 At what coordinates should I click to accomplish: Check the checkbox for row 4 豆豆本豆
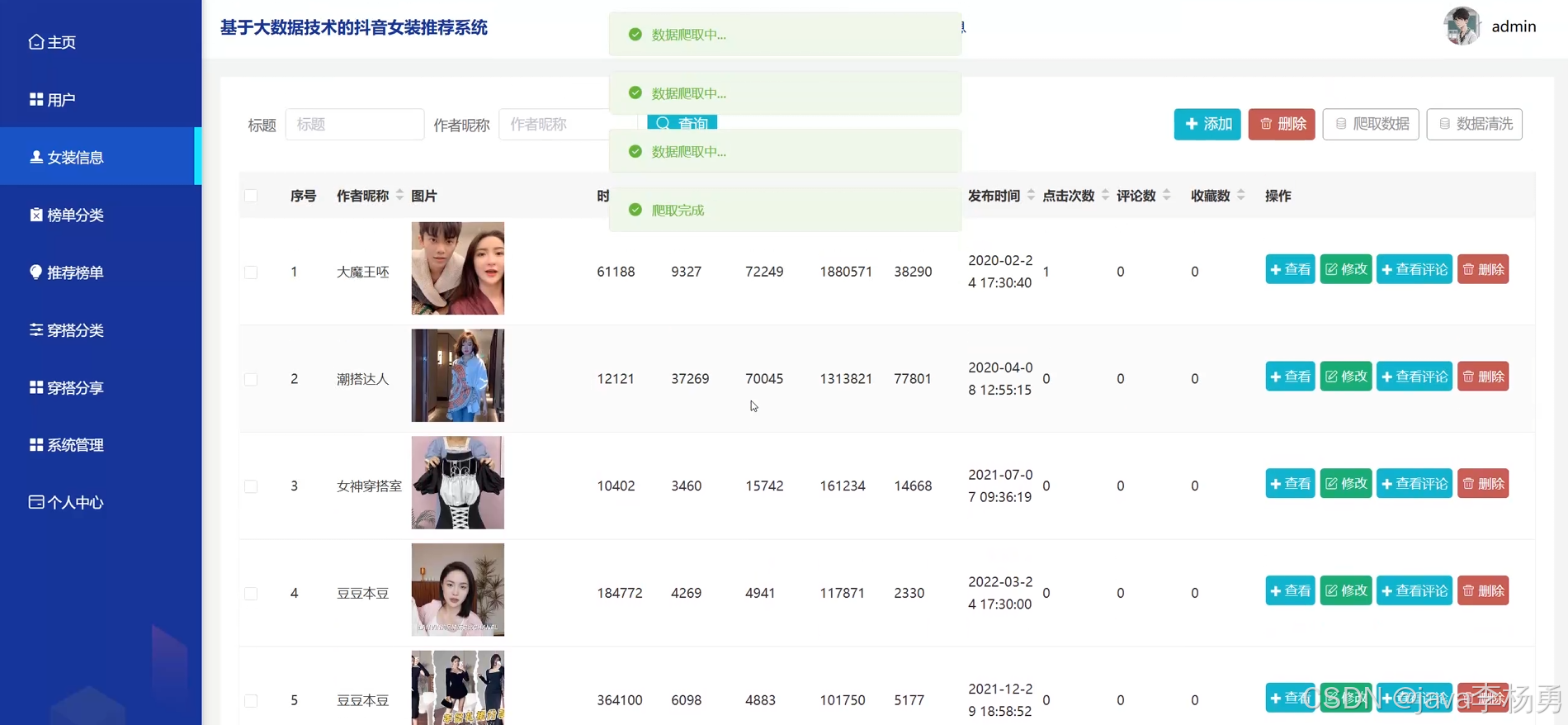tap(251, 594)
